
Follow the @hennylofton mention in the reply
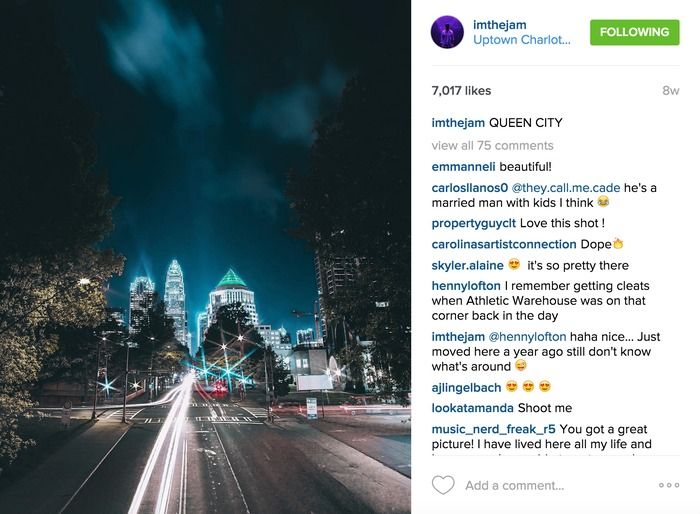click(527, 337)
